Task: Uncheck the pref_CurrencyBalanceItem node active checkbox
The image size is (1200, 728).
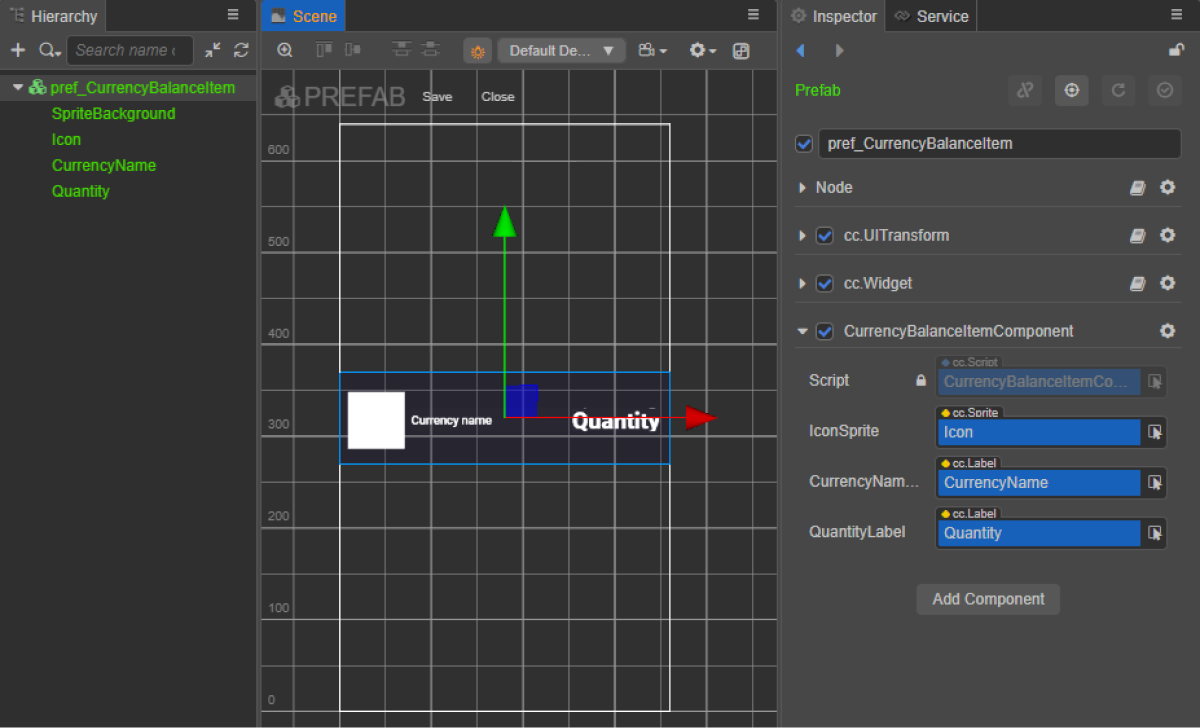Action: pos(804,144)
